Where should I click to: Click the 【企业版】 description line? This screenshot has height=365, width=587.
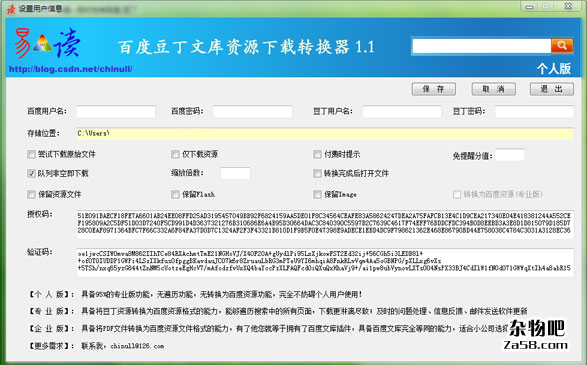tap(268, 329)
